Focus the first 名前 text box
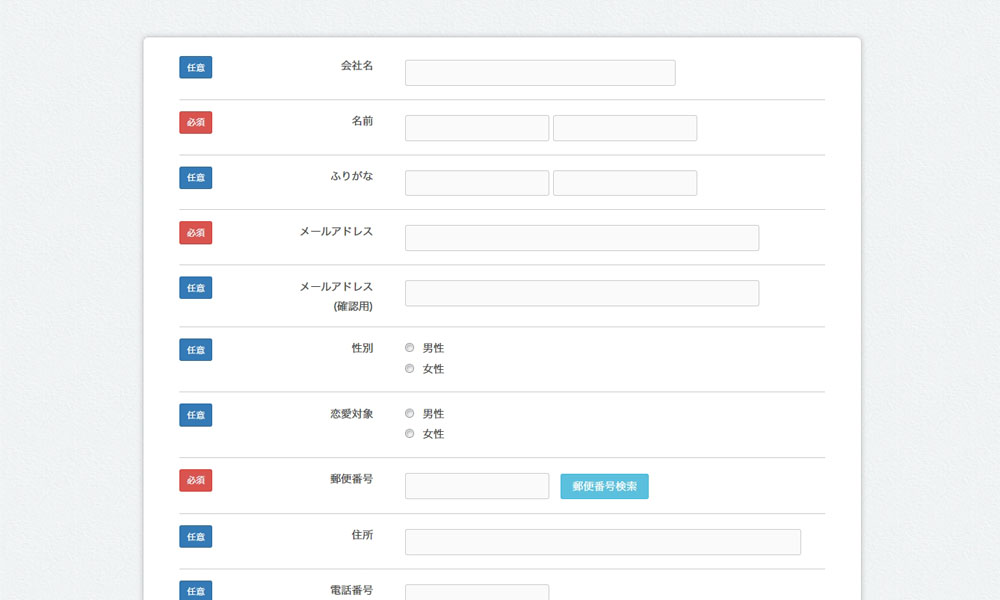The height and width of the screenshot is (600, 1000). coord(477,128)
